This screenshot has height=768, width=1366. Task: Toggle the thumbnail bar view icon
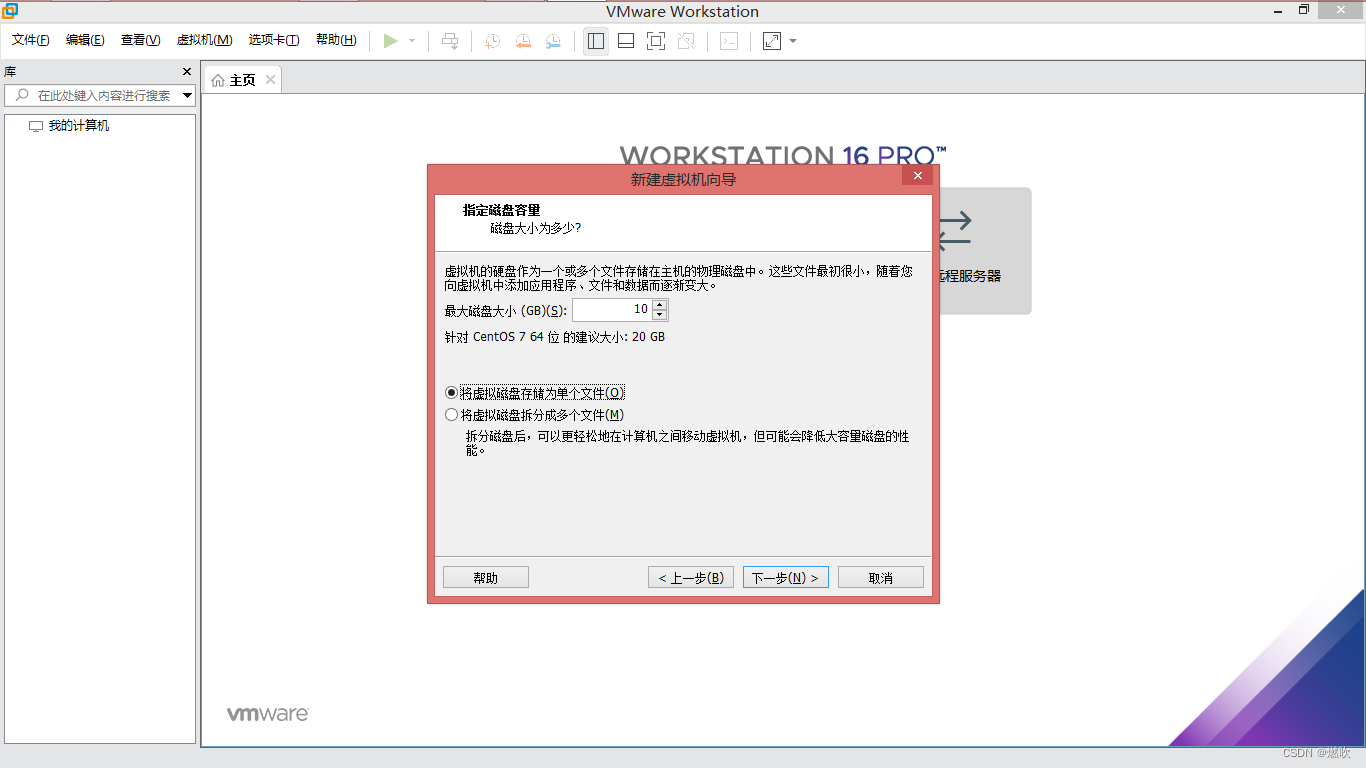(626, 41)
